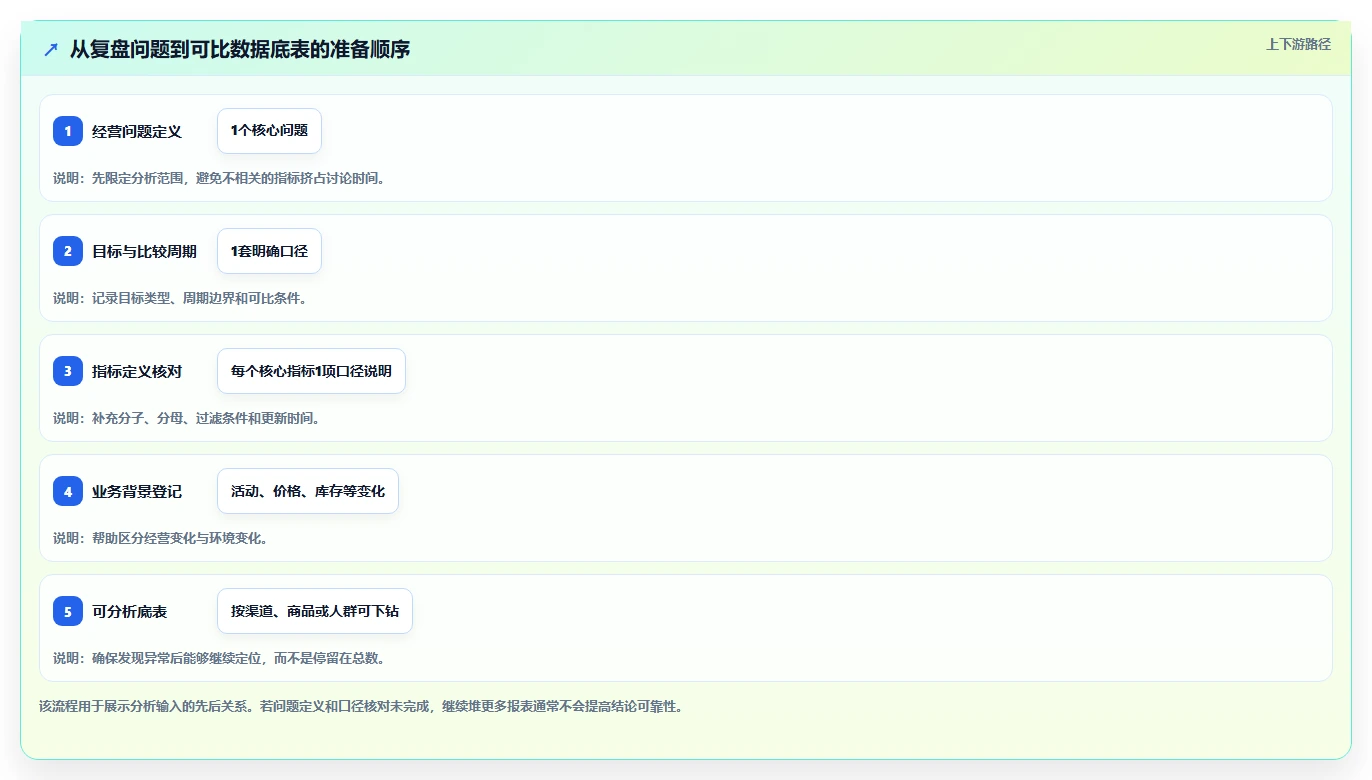This screenshot has width=1372, height=780.
Task: Click the 经营问题定义 step title
Action: 137,131
